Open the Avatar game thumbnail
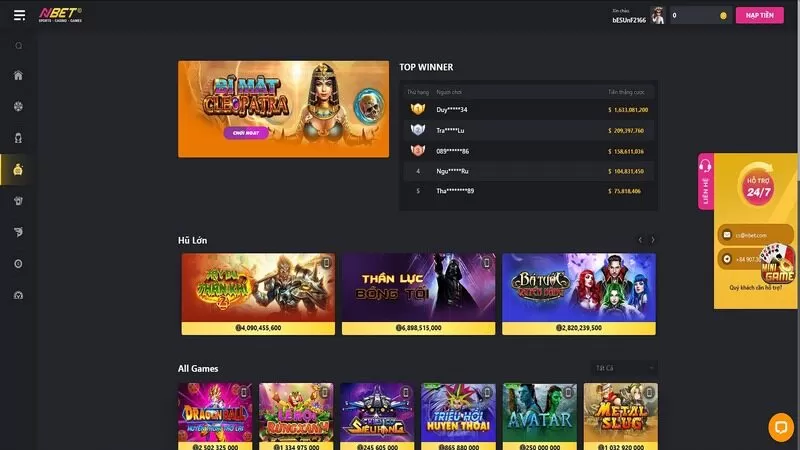The image size is (800, 450). pos(539,416)
